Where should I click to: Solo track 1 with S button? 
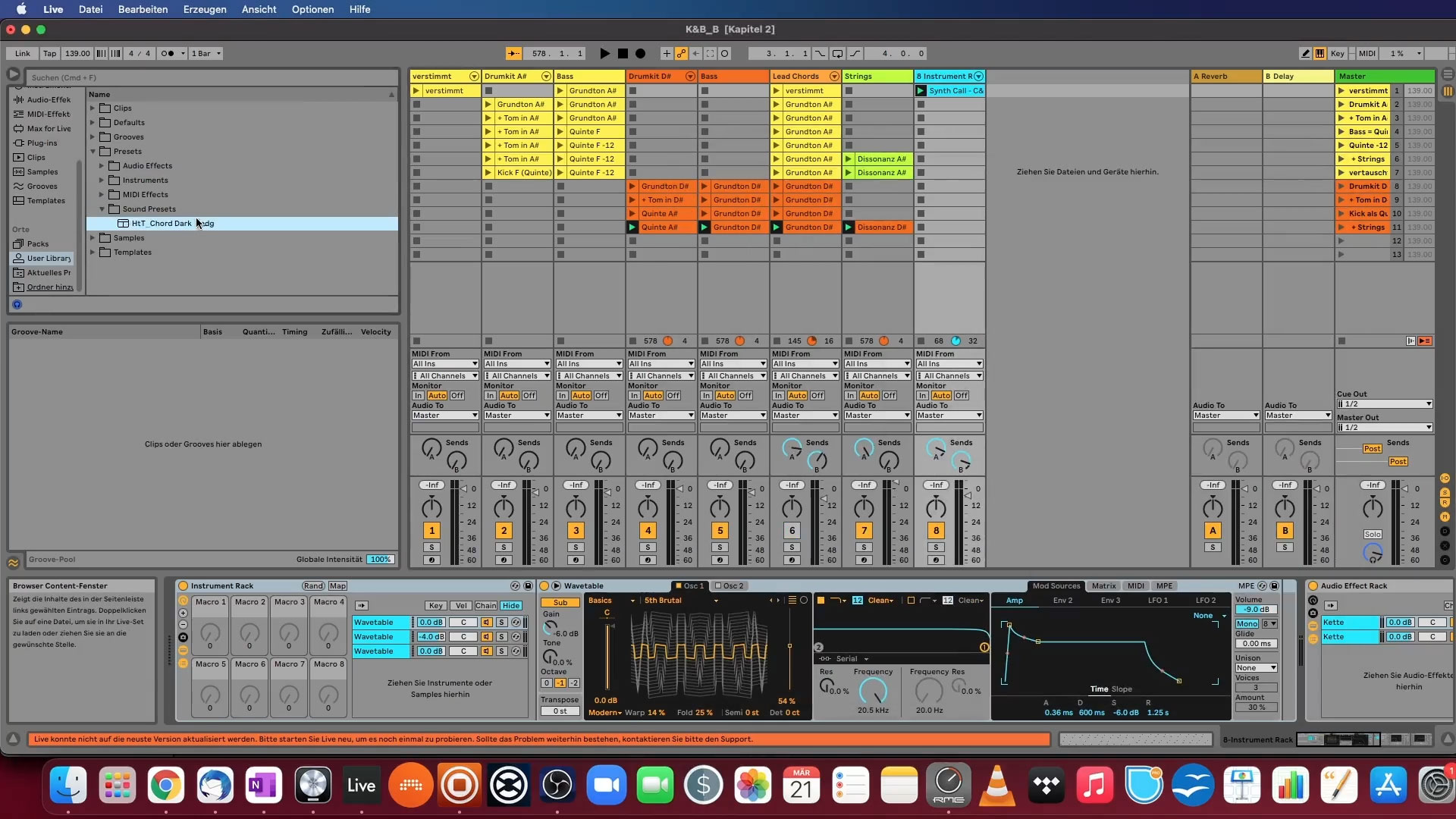(431, 547)
